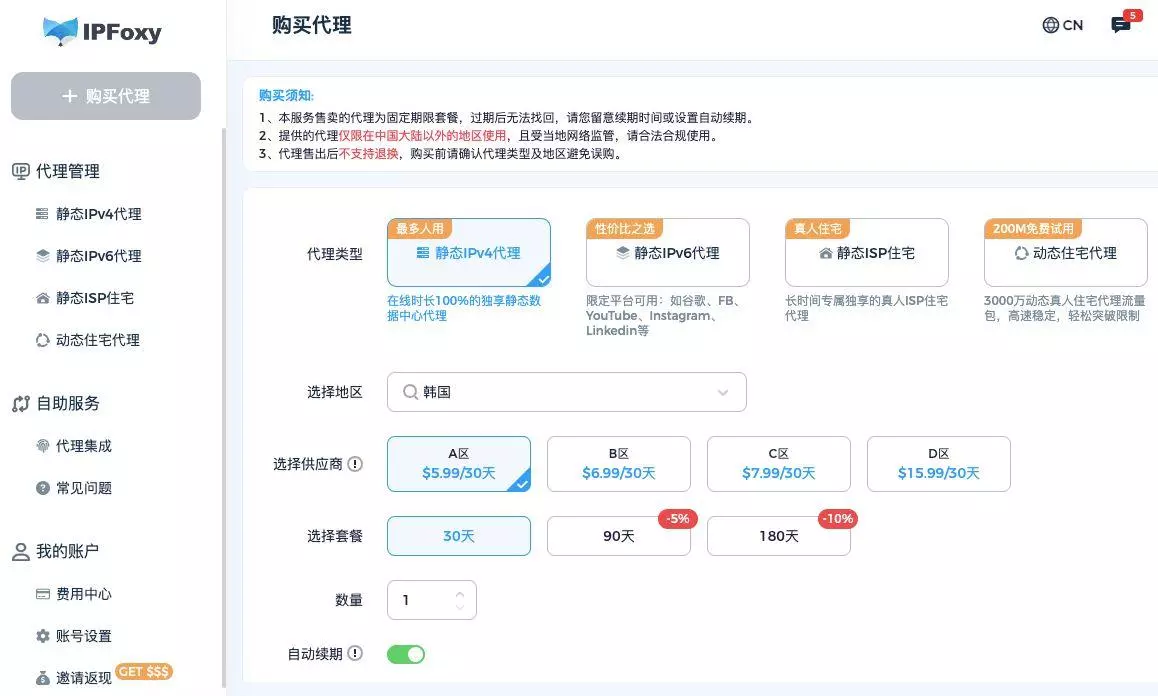Click the 我的账户 user icon
The image size is (1158, 696).
click(21, 551)
